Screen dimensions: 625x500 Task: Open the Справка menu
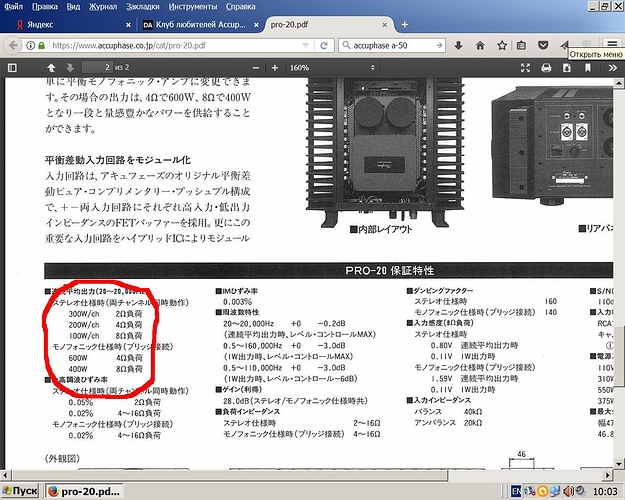pos(240,6)
